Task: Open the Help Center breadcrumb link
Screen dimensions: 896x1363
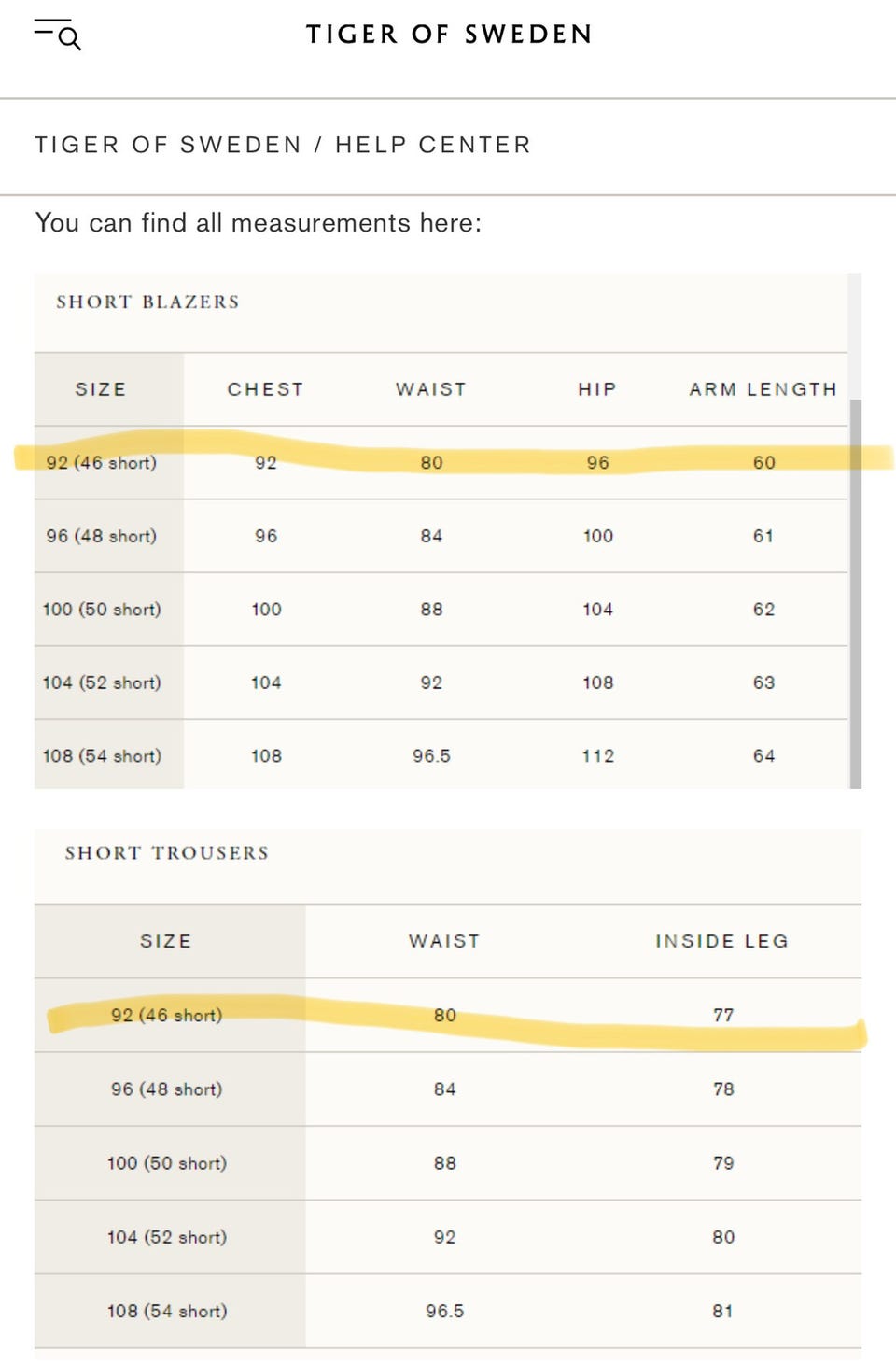Action: tap(433, 145)
